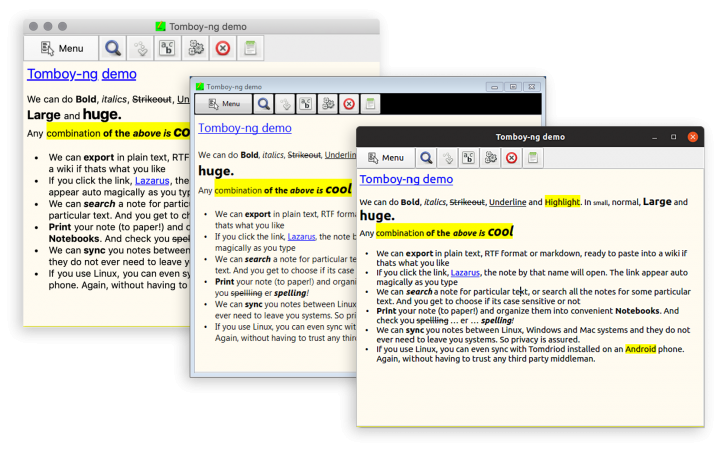
Task: Click the bold word 'Print' in the Windows-style window
Action: 224,282
